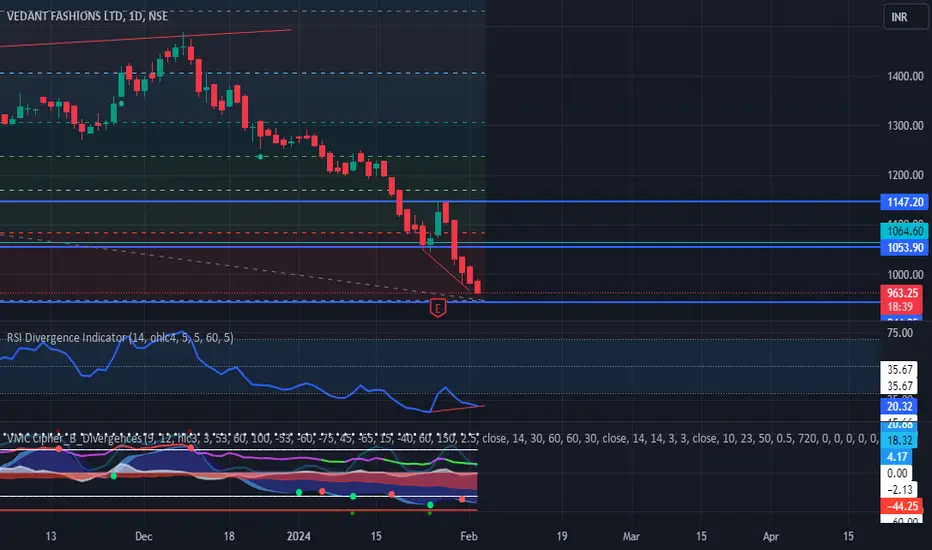This screenshot has height=550, width=932.
Task: Select the RSI Divergence Indicator legend label
Action: (120, 338)
